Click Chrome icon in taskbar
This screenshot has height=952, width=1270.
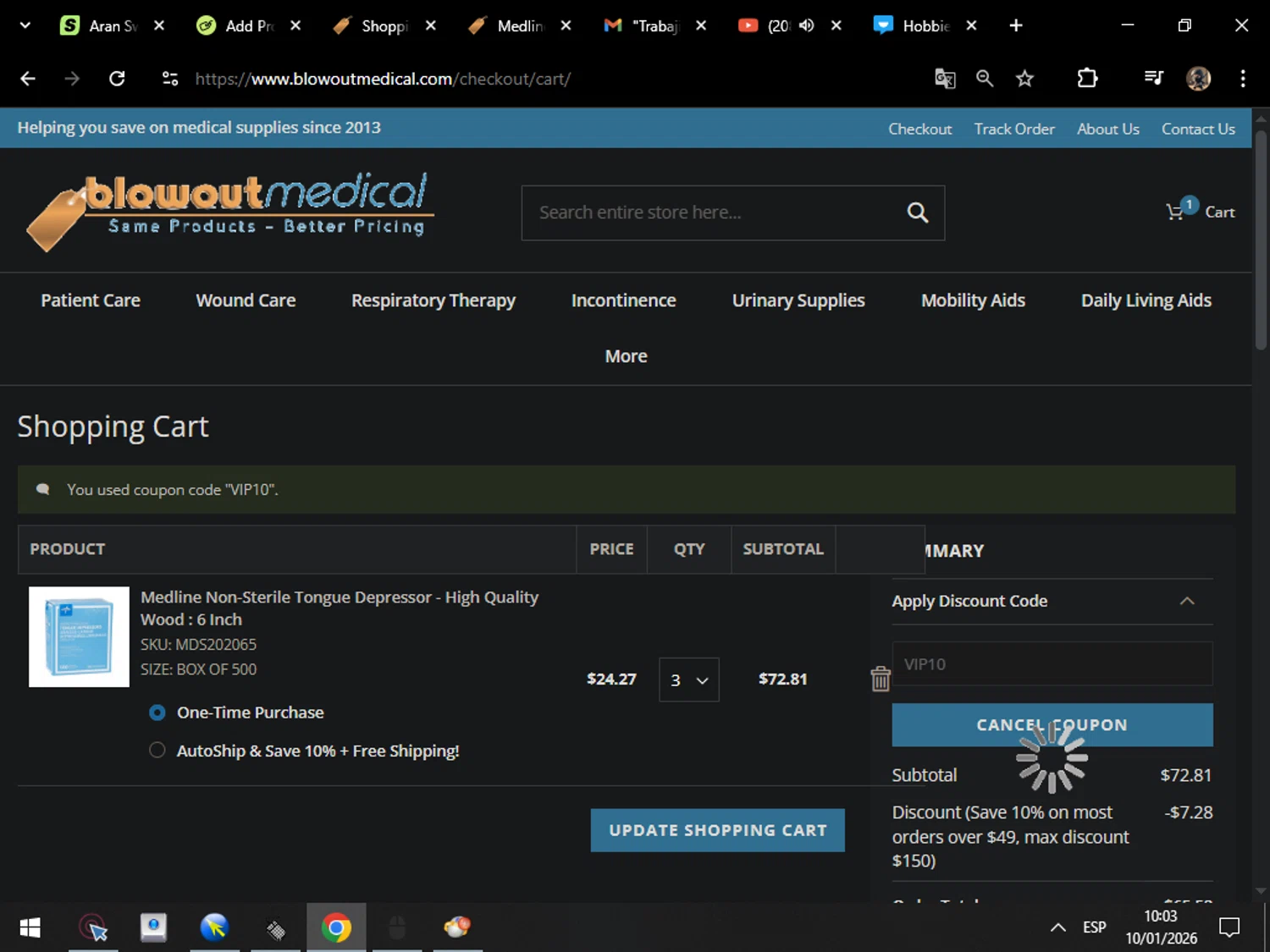pos(336,927)
